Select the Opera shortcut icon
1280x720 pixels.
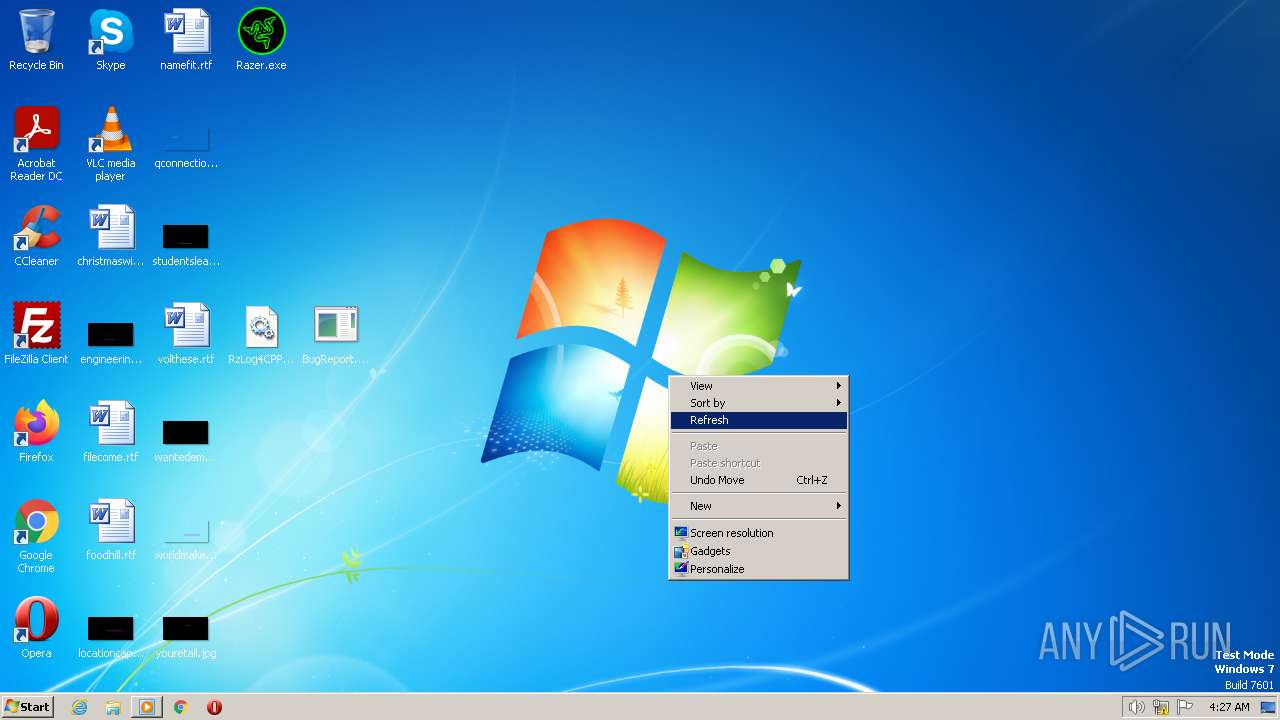click(x=36, y=628)
